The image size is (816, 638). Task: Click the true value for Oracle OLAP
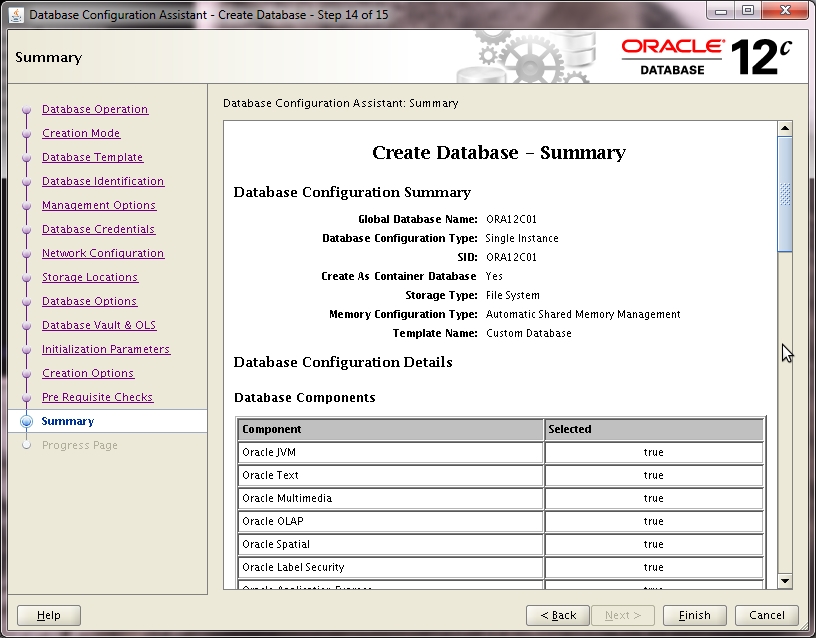coord(654,521)
